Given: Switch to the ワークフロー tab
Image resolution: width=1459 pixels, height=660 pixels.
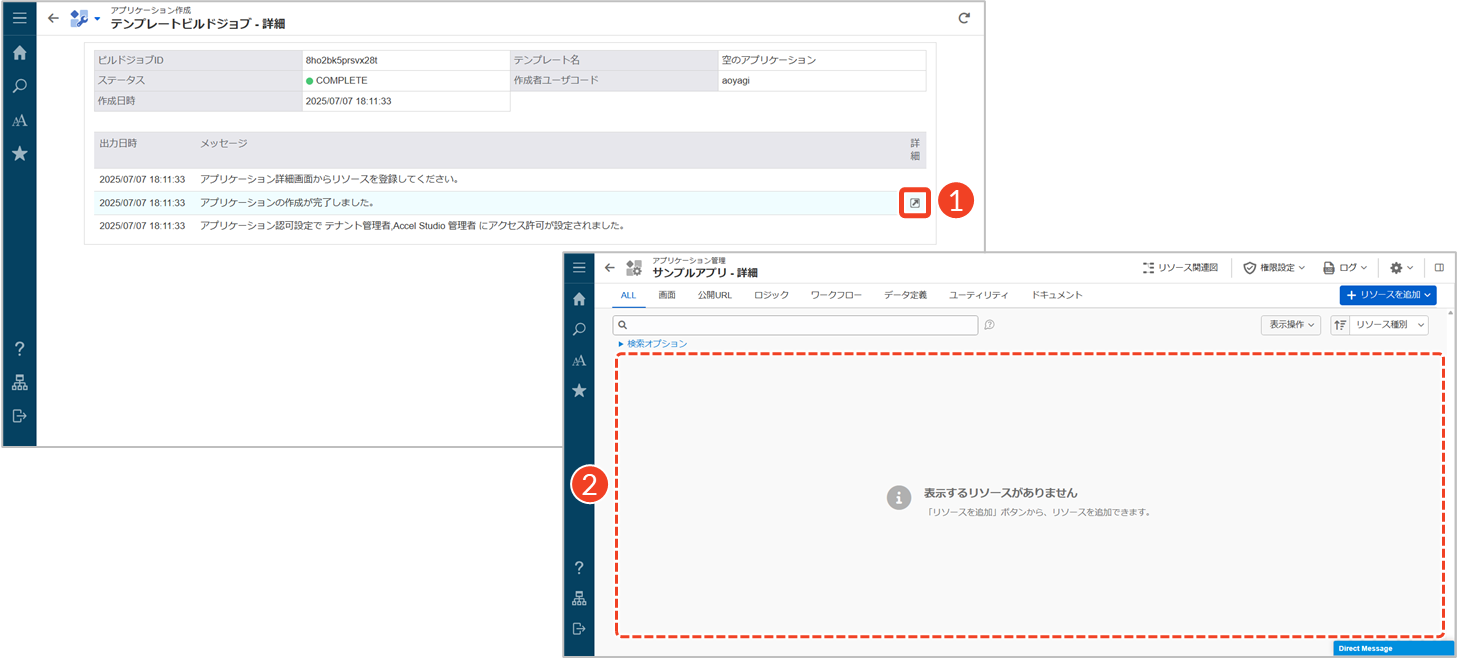Looking at the screenshot, I should coord(836,295).
